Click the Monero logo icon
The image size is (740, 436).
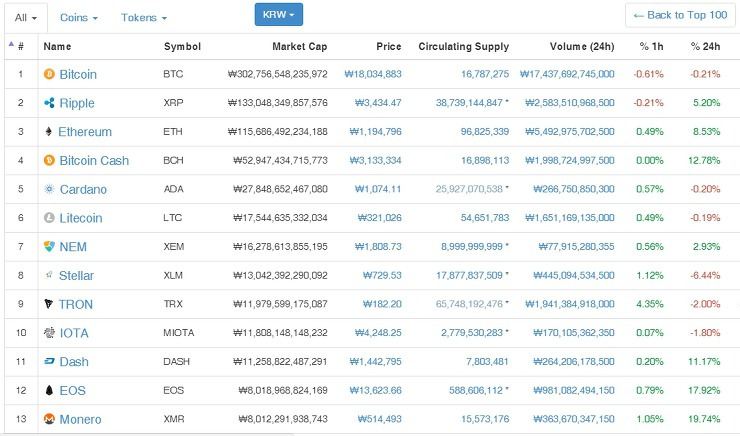pyautogui.click(x=49, y=419)
